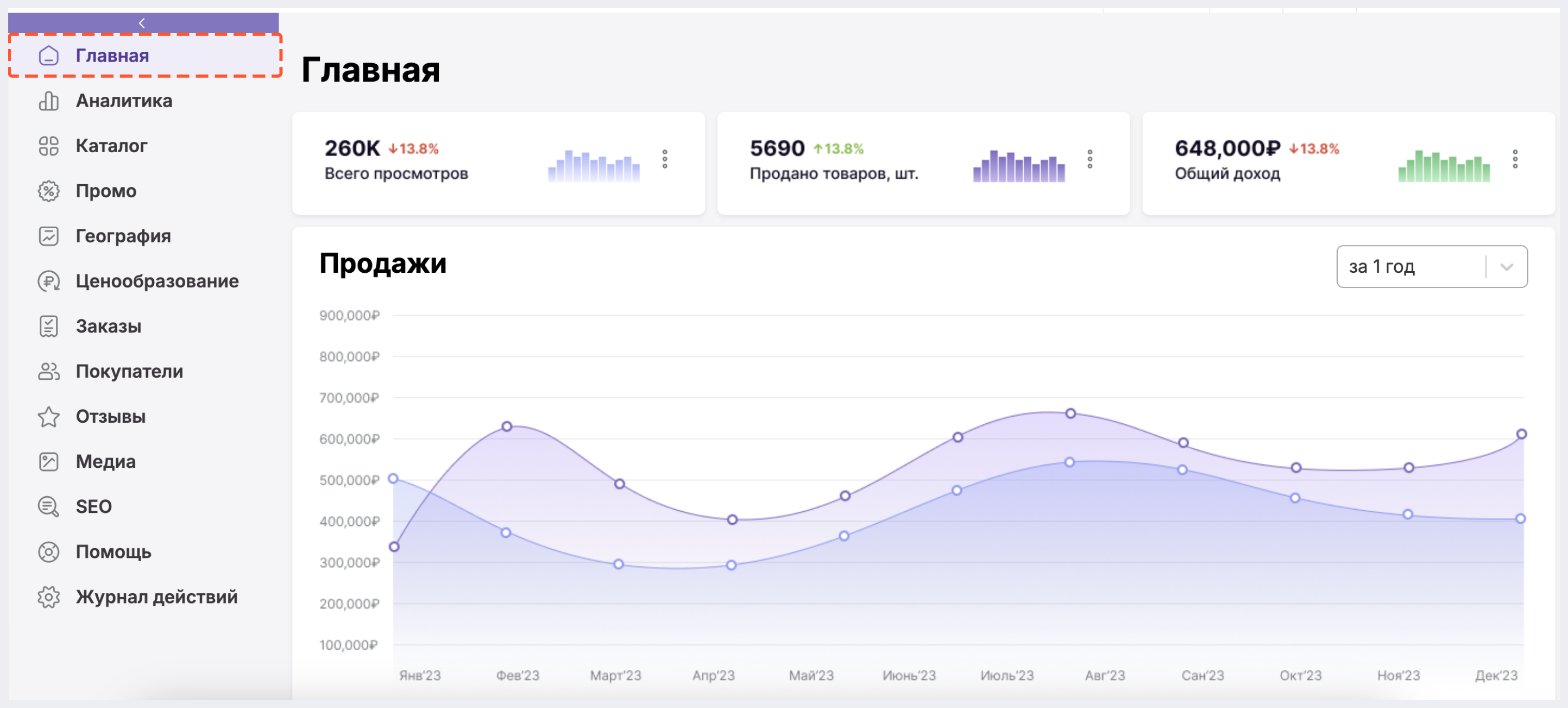The width and height of the screenshot is (1568, 708).
Task: Open the Отзывы page
Action: pyautogui.click(x=110, y=417)
